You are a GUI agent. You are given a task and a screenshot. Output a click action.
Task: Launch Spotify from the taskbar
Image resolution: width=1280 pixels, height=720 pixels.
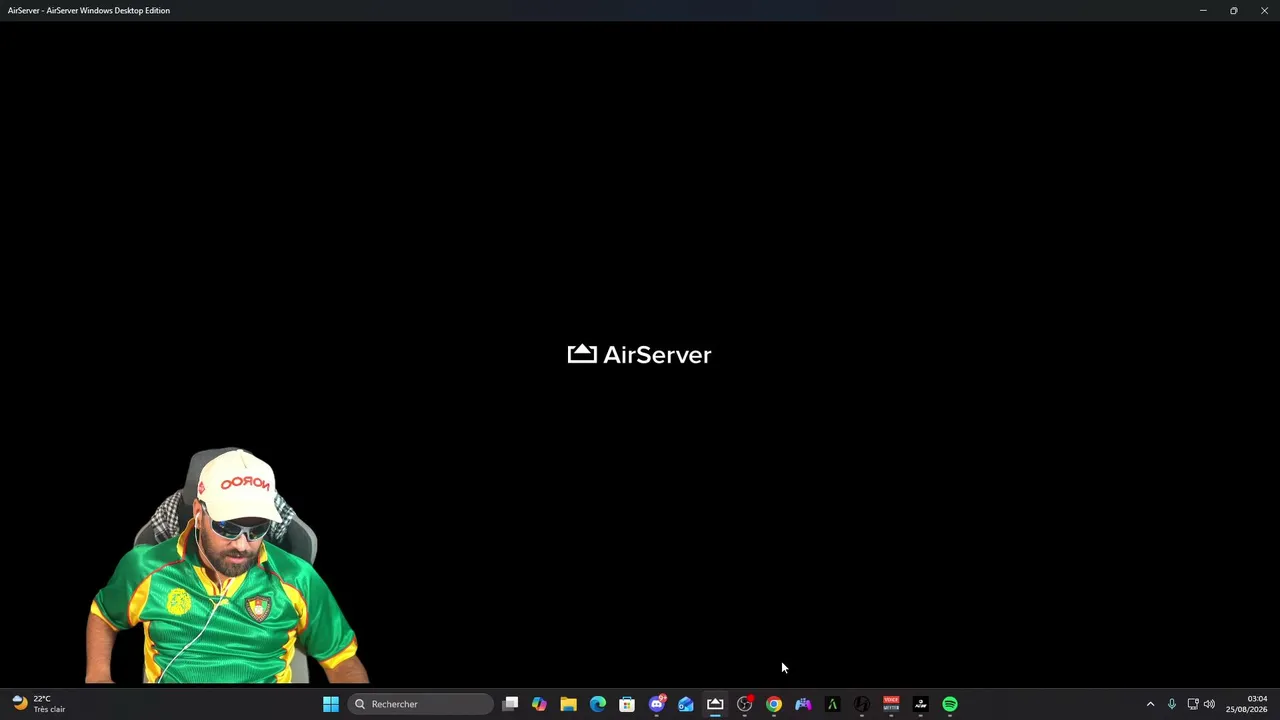[x=950, y=704]
